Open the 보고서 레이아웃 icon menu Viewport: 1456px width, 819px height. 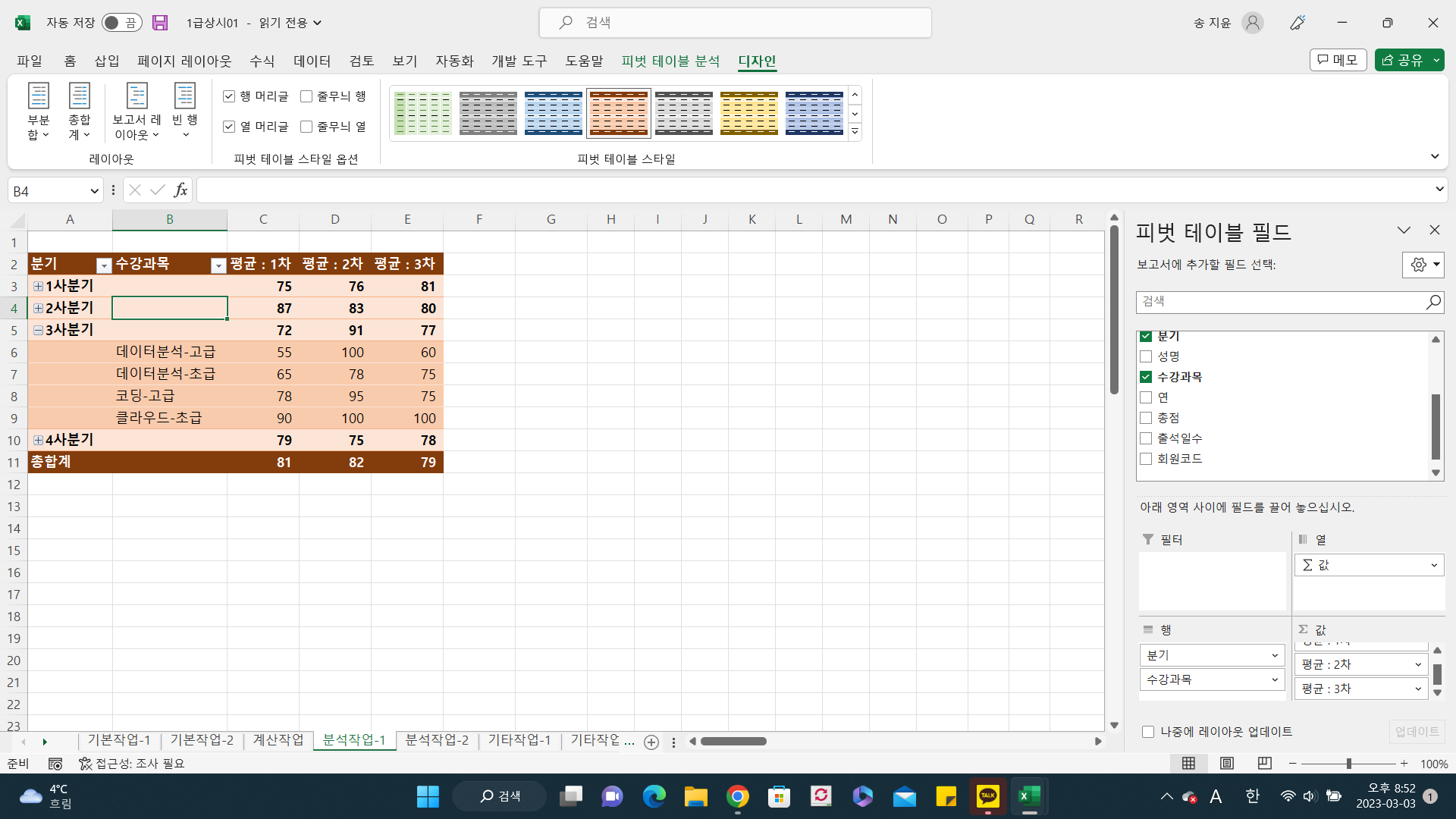click(x=136, y=111)
